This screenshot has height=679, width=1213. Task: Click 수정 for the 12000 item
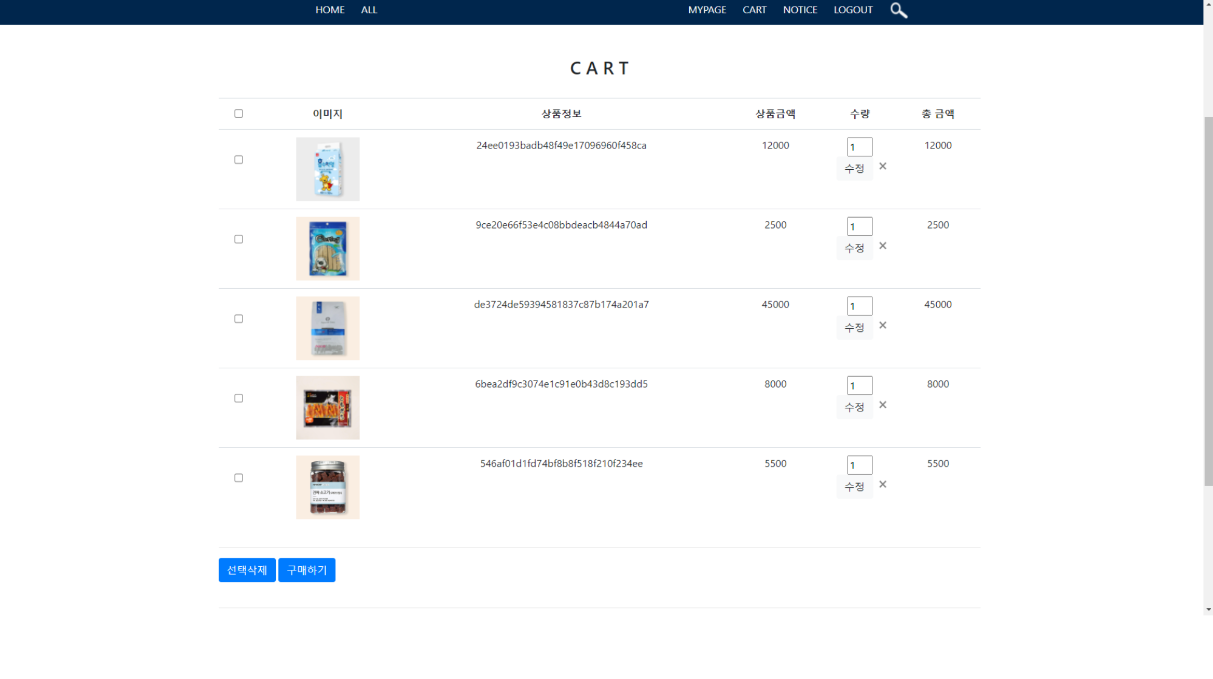[x=854, y=169]
